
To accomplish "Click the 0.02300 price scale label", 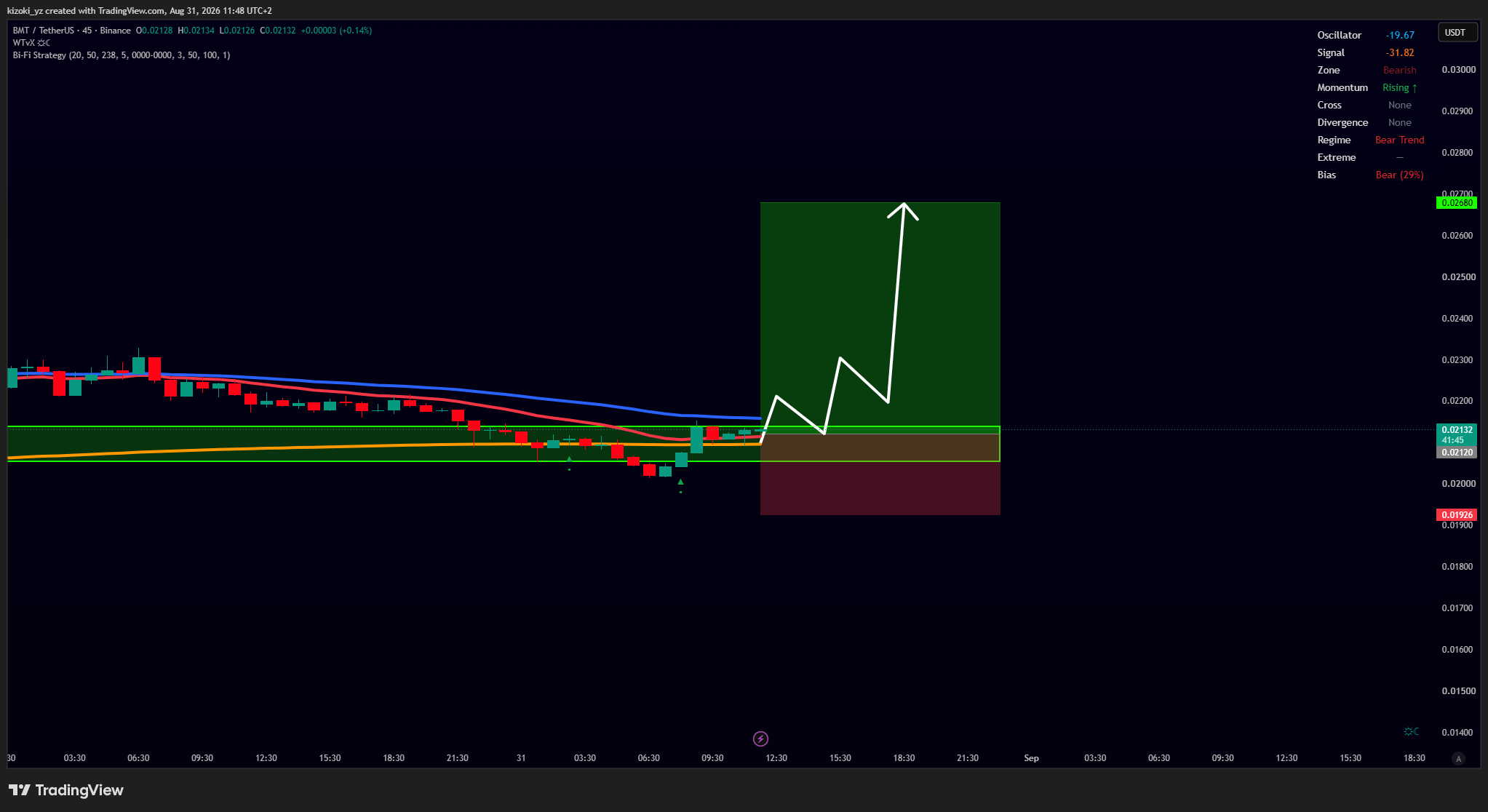I will click(1459, 360).
